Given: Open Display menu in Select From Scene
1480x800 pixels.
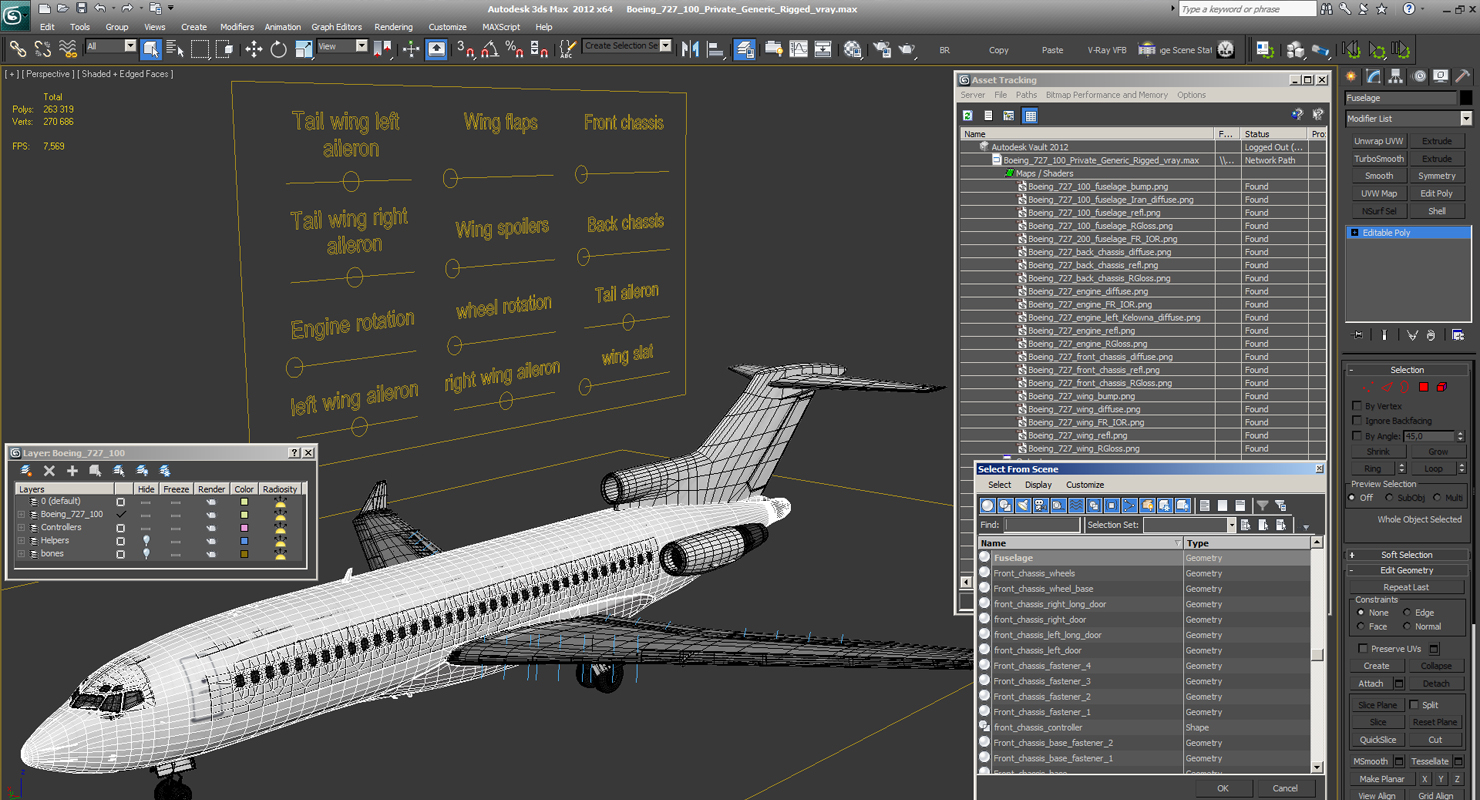Looking at the screenshot, I should click(1038, 485).
